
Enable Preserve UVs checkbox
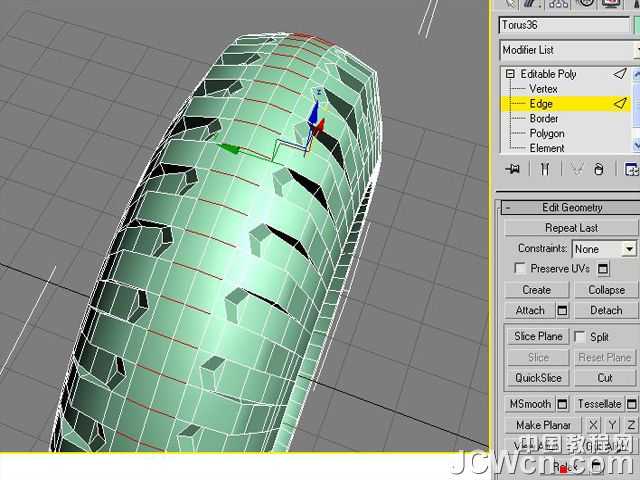(520, 268)
